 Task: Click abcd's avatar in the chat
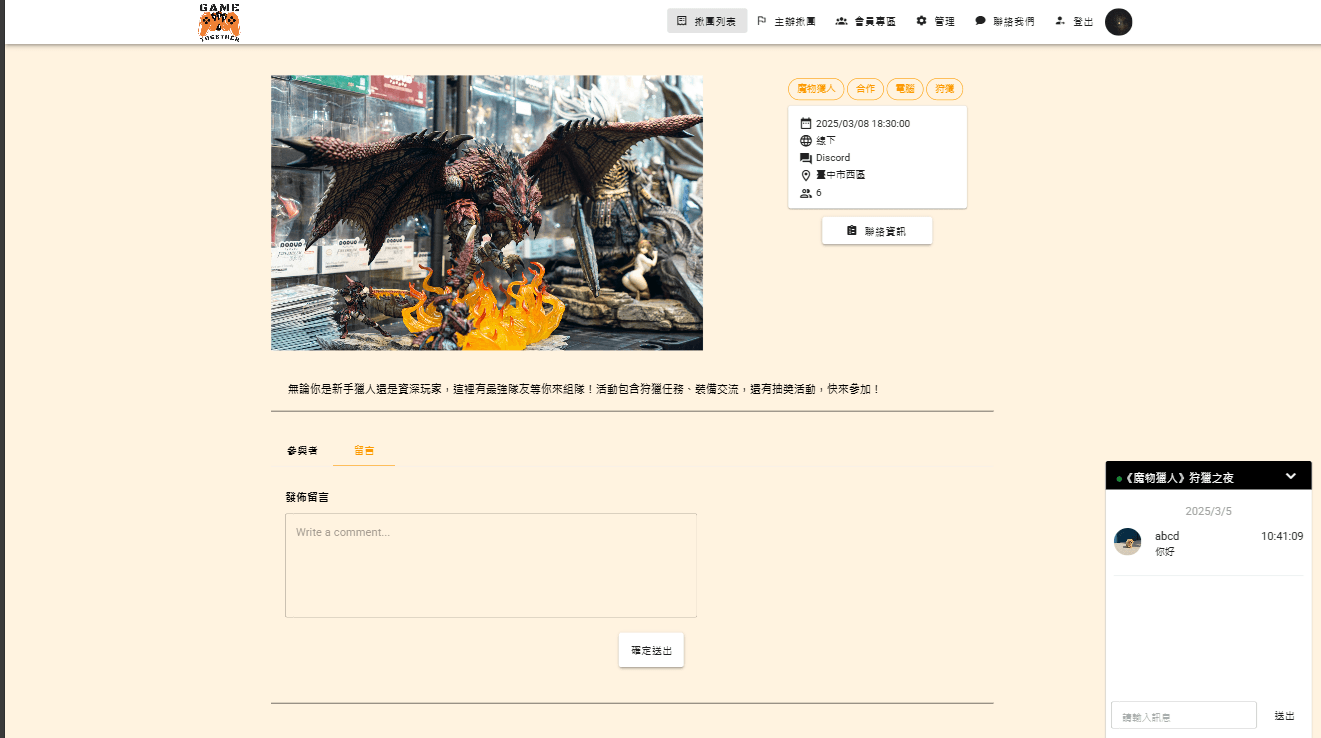(x=1127, y=541)
